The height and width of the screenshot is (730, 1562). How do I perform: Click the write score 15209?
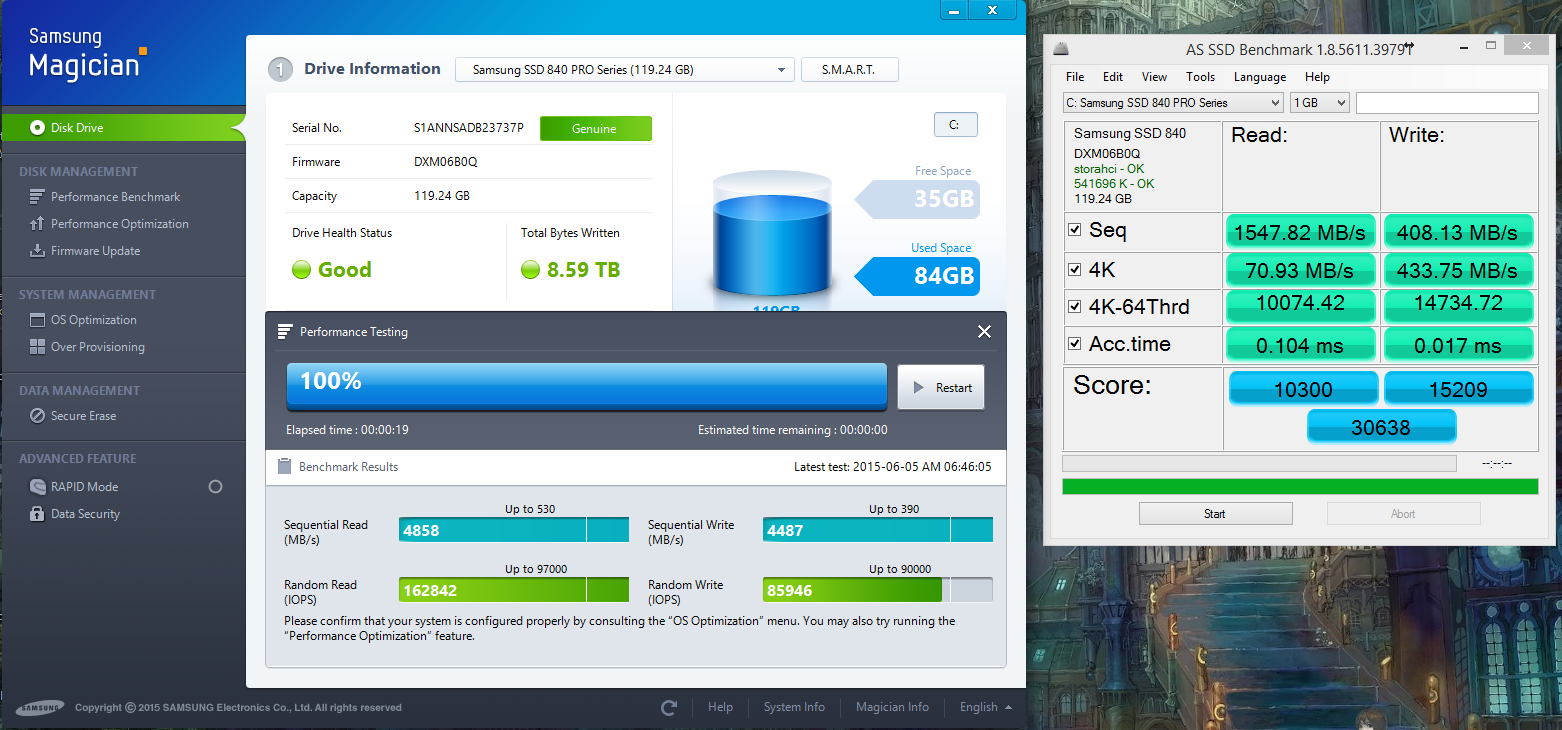pyautogui.click(x=1458, y=389)
